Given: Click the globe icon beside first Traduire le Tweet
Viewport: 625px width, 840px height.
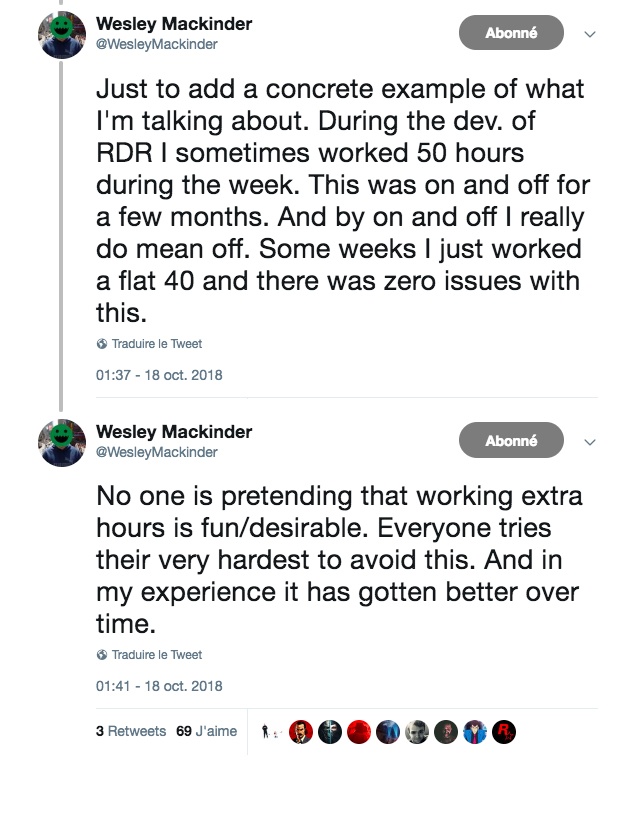Looking at the screenshot, I should (102, 344).
